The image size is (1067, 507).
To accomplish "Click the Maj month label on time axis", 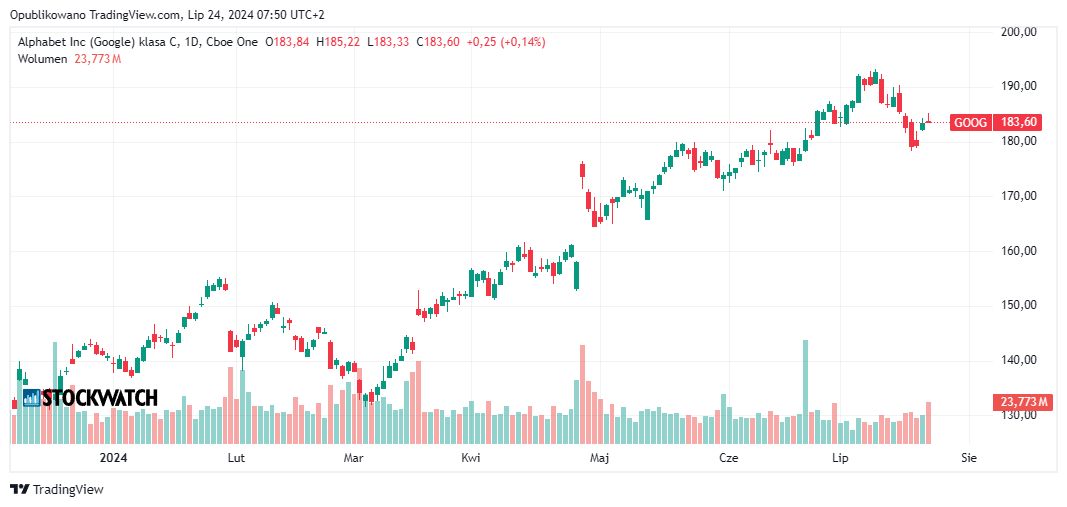I will click(x=600, y=458).
